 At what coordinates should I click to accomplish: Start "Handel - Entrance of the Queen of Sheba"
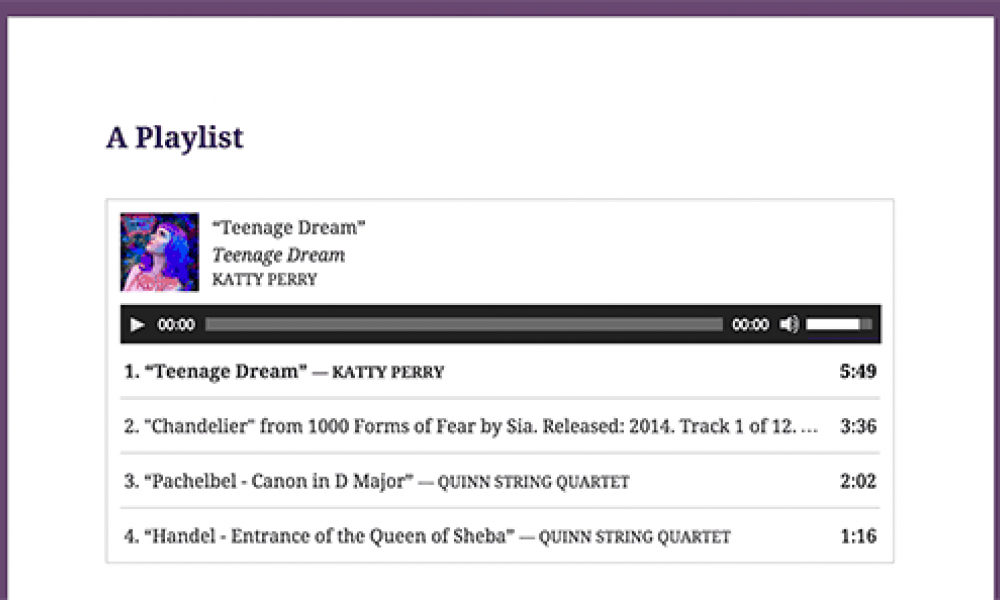click(x=329, y=536)
